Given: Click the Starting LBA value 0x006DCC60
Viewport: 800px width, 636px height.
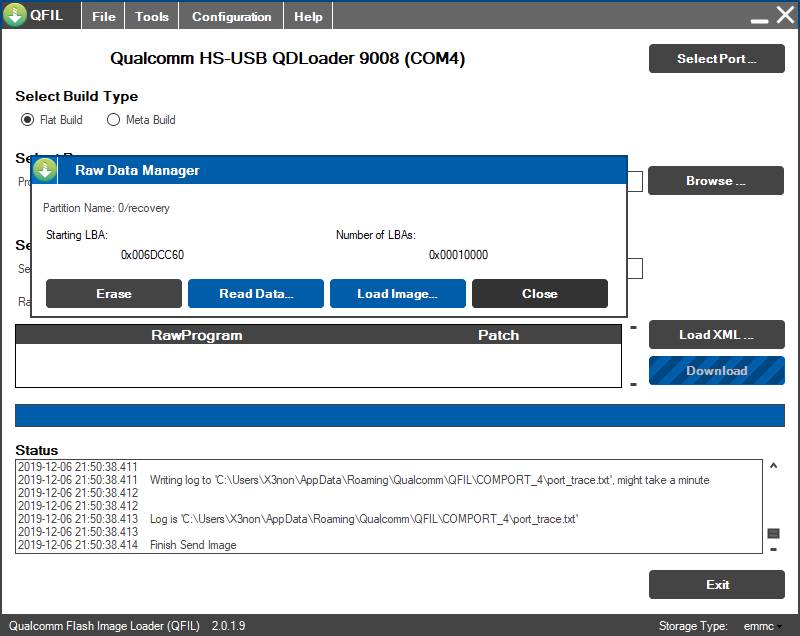Looking at the screenshot, I should (x=152, y=255).
